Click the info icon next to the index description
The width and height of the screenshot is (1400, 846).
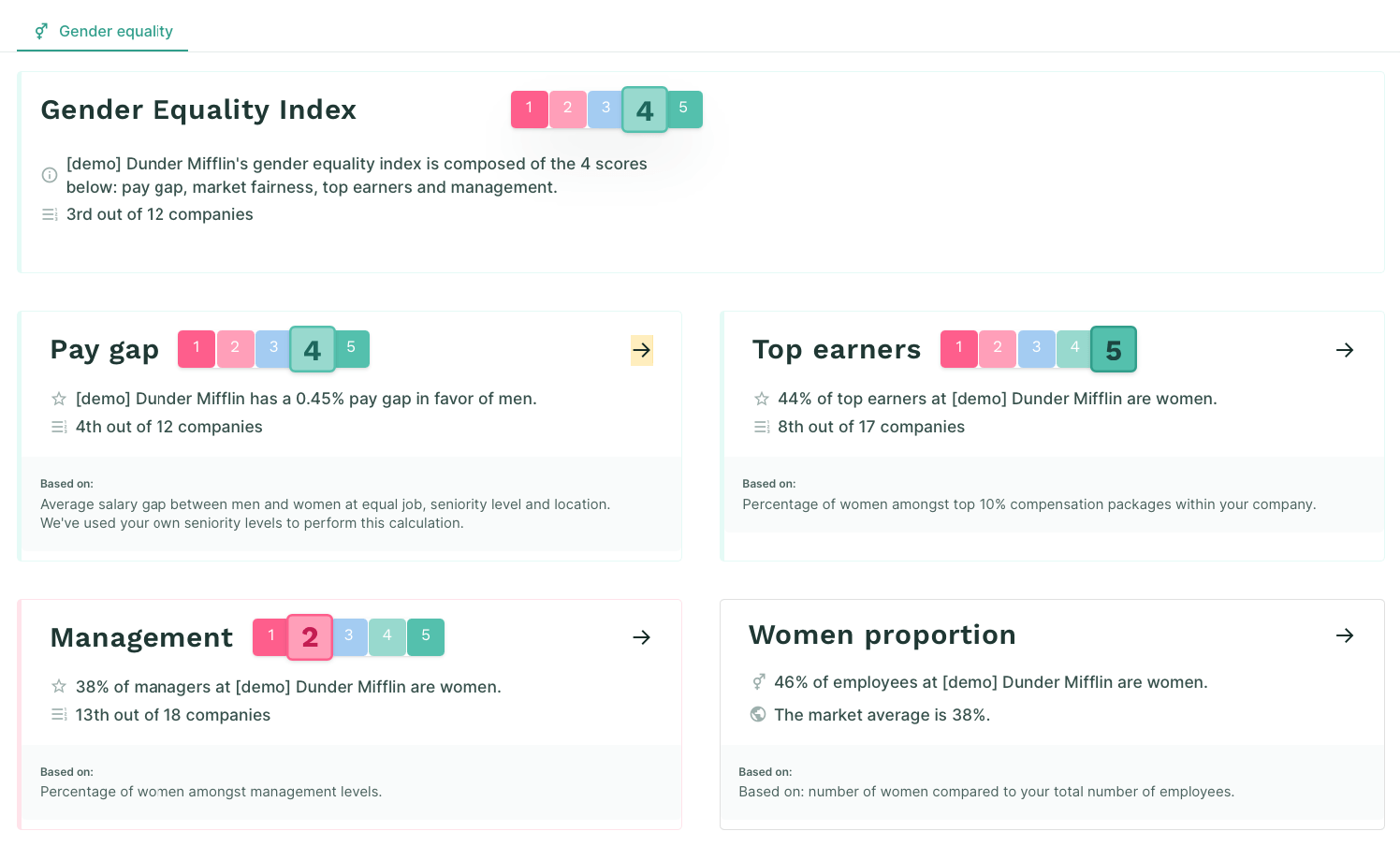(49, 175)
